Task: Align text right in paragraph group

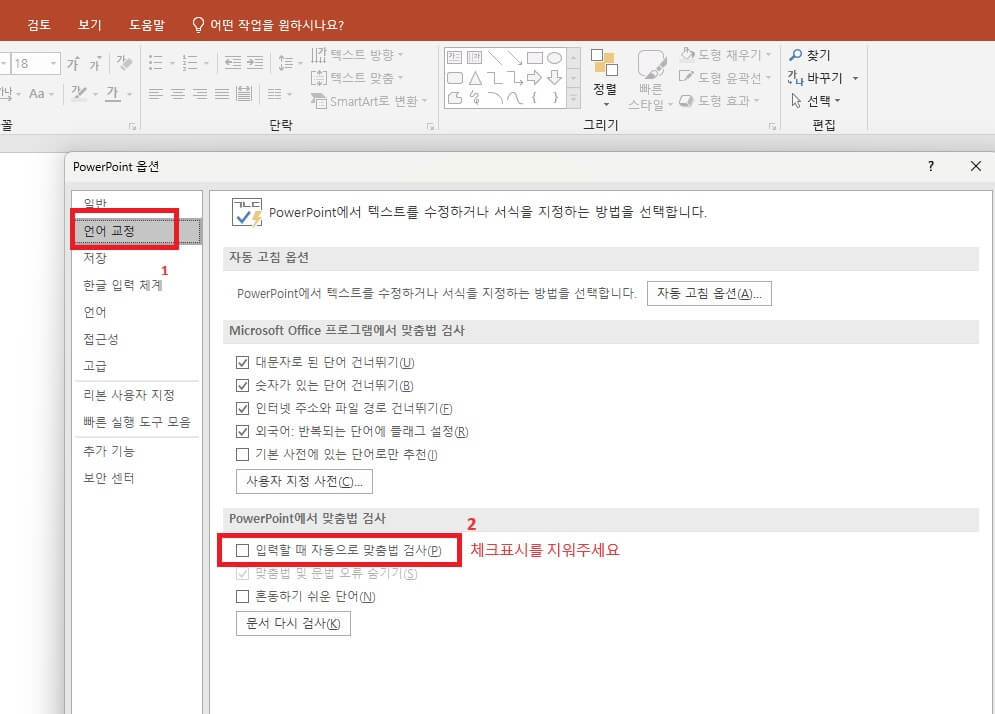Action: pyautogui.click(x=201, y=95)
